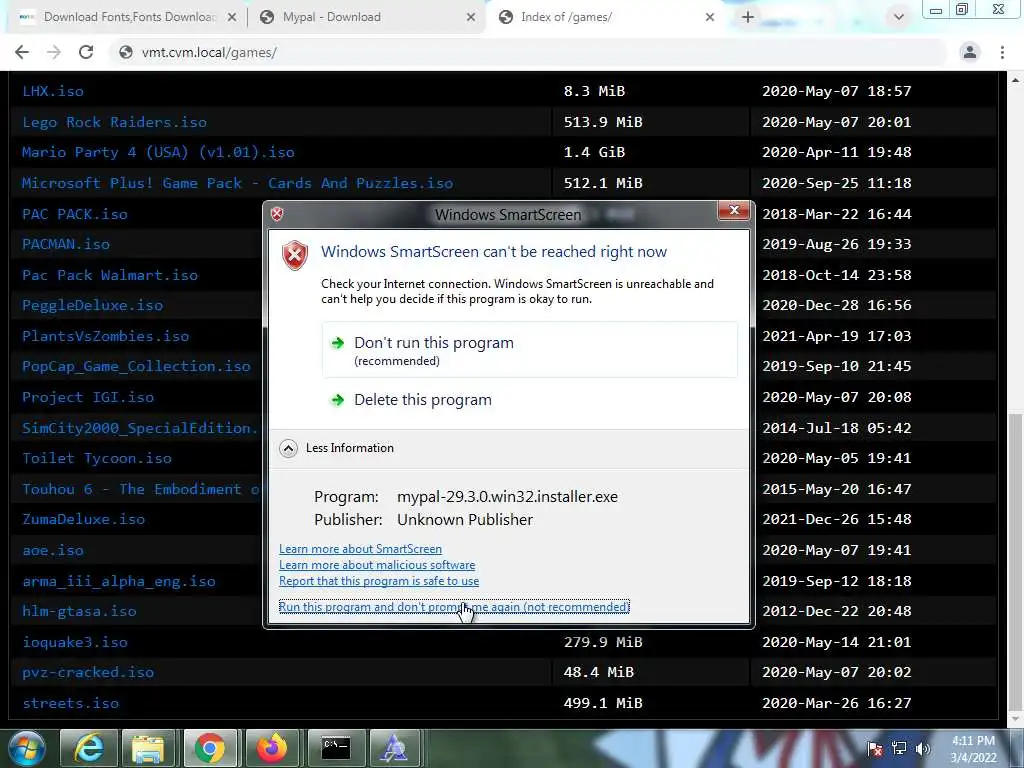1024x768 pixels.
Task: Open PeggleDeluxe.iso link
Action: click(92, 305)
